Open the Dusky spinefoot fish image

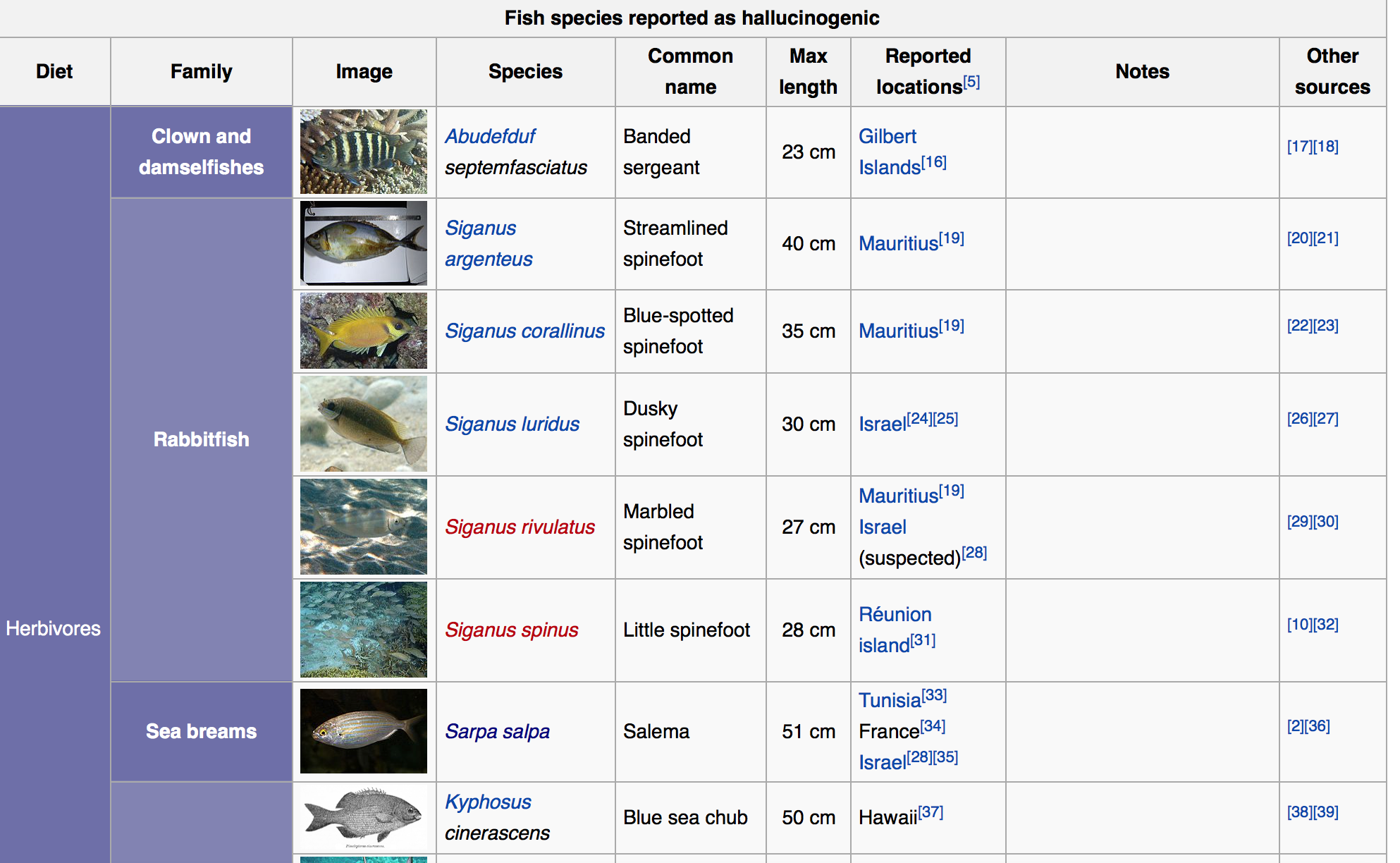pos(364,424)
